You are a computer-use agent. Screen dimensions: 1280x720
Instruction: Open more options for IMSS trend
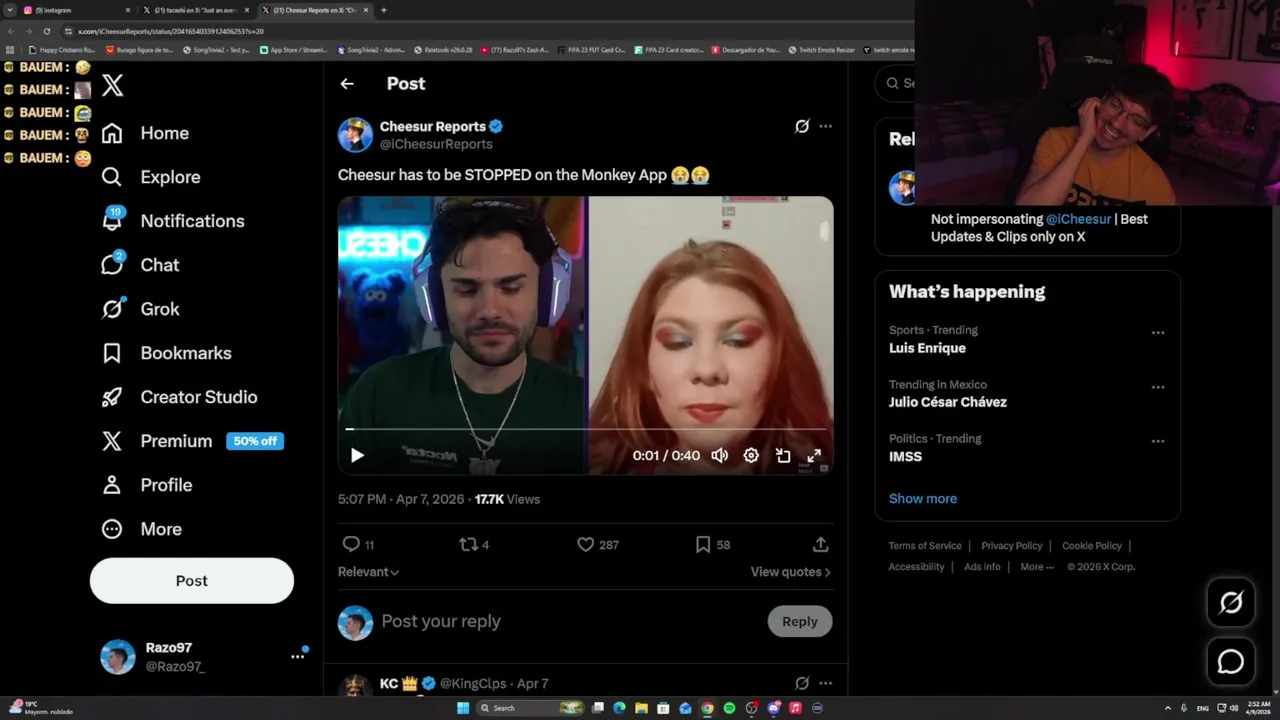pos(1158,441)
